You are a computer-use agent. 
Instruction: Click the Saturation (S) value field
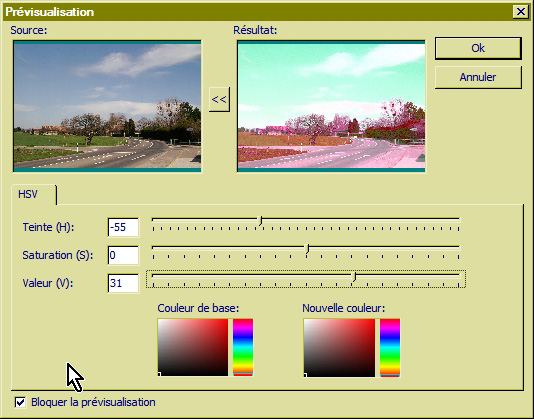tap(123, 255)
